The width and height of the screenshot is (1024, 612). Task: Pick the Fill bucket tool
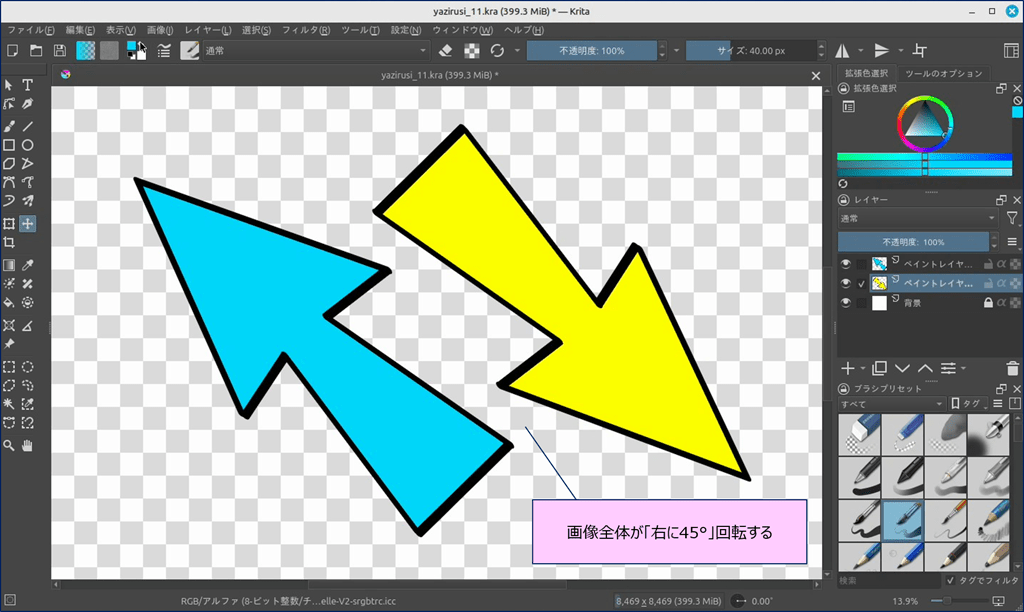tap(9, 302)
